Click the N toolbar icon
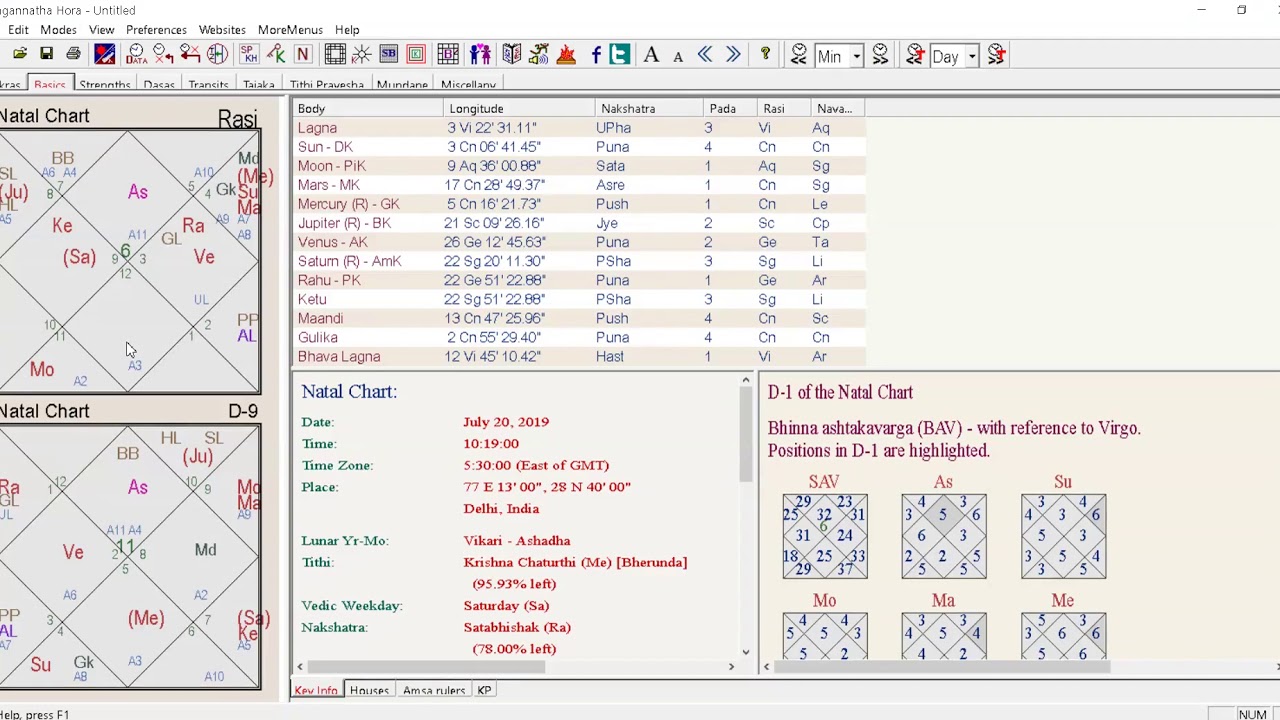 [x=302, y=55]
